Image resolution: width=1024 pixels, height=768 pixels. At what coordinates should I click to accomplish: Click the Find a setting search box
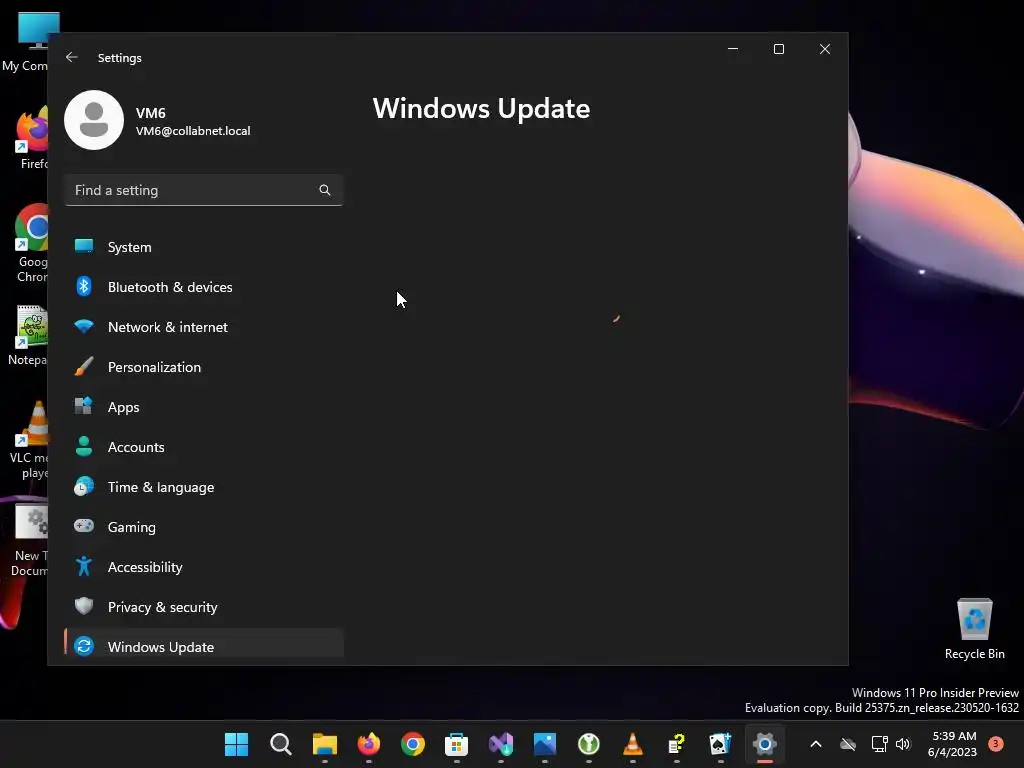(204, 190)
